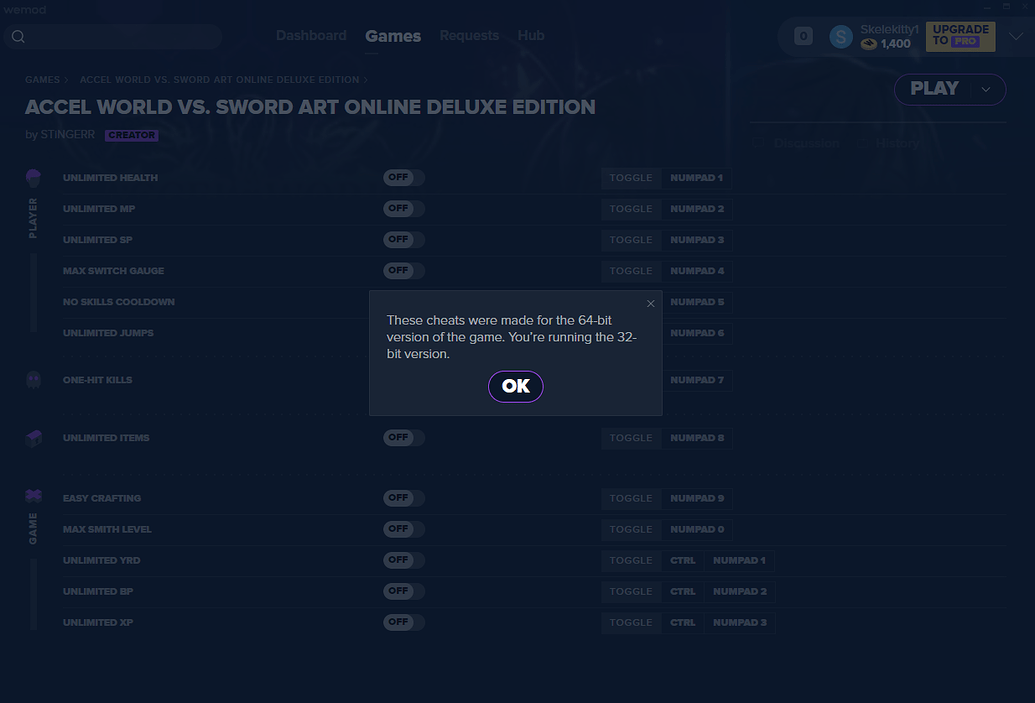Click the ghost icon beside One-Hit Kills
This screenshot has height=703, width=1035.
point(33,380)
